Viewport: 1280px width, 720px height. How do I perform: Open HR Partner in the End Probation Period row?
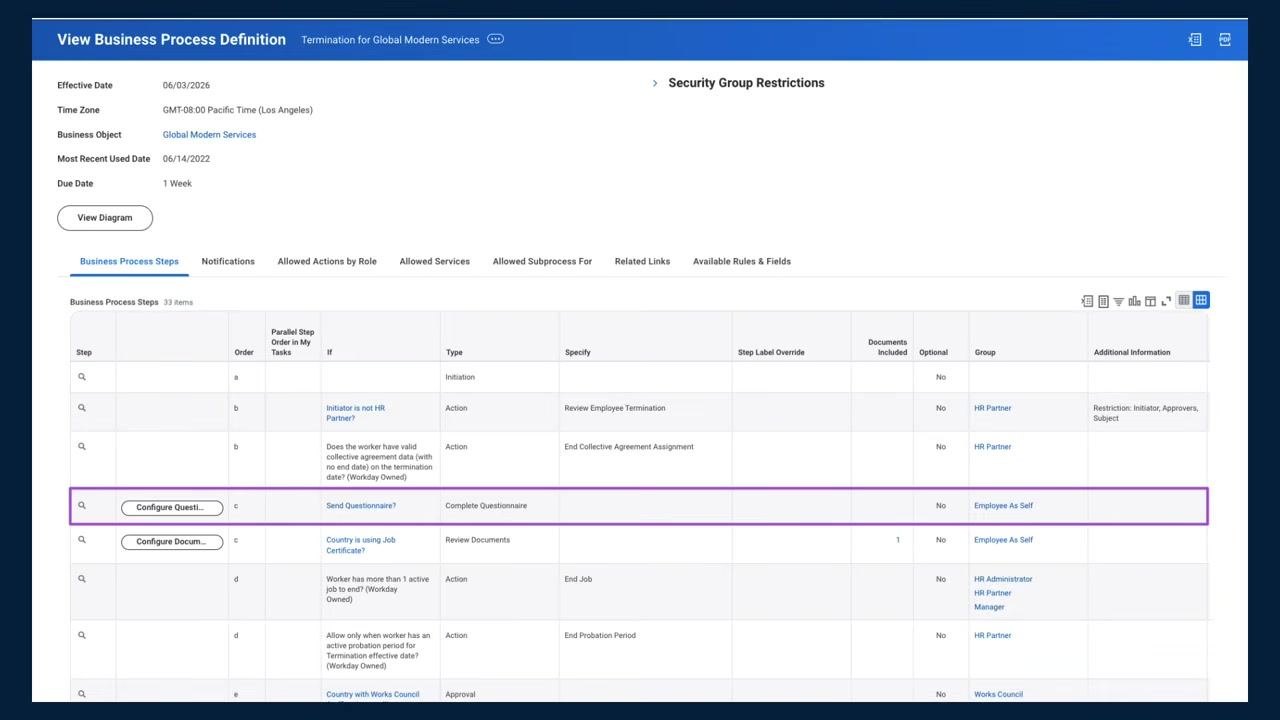992,635
